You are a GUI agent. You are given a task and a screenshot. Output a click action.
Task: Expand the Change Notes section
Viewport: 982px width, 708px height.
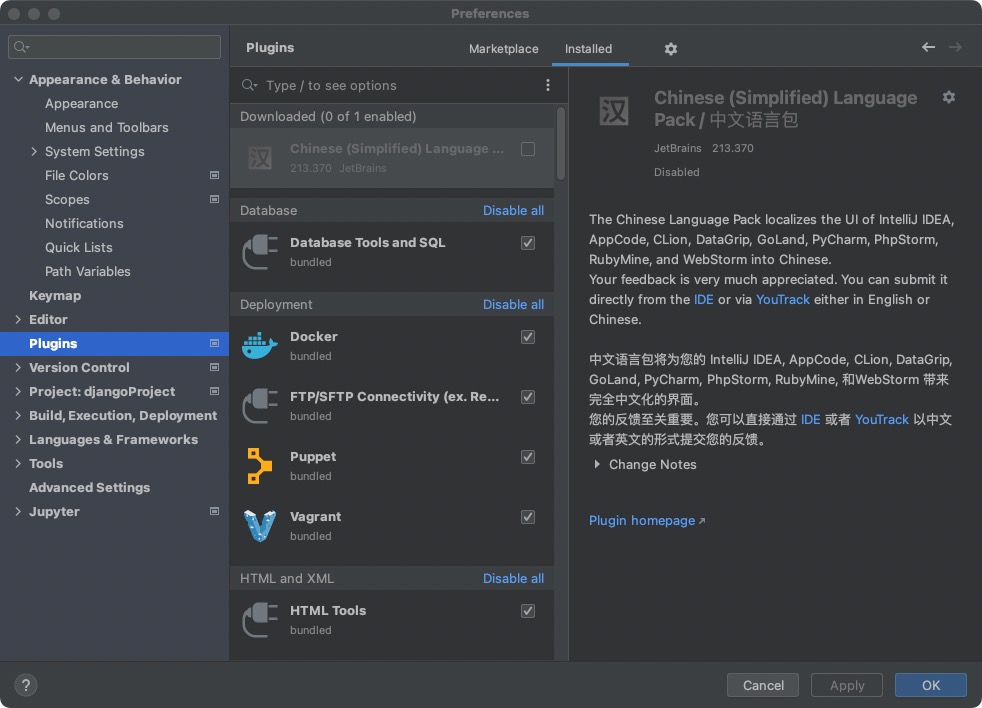tap(597, 464)
